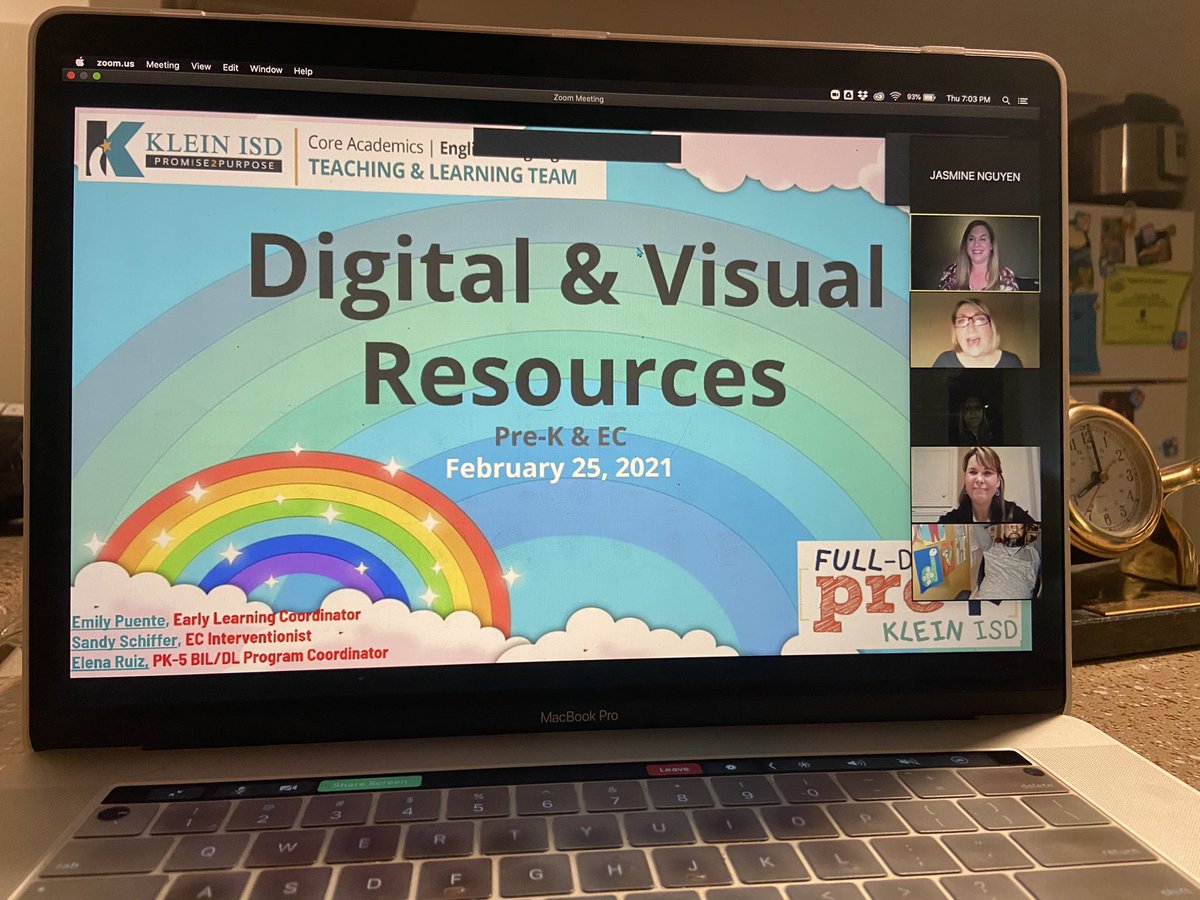Open the Apple menu
Viewport: 1200px width, 900px height.
(x=80, y=62)
